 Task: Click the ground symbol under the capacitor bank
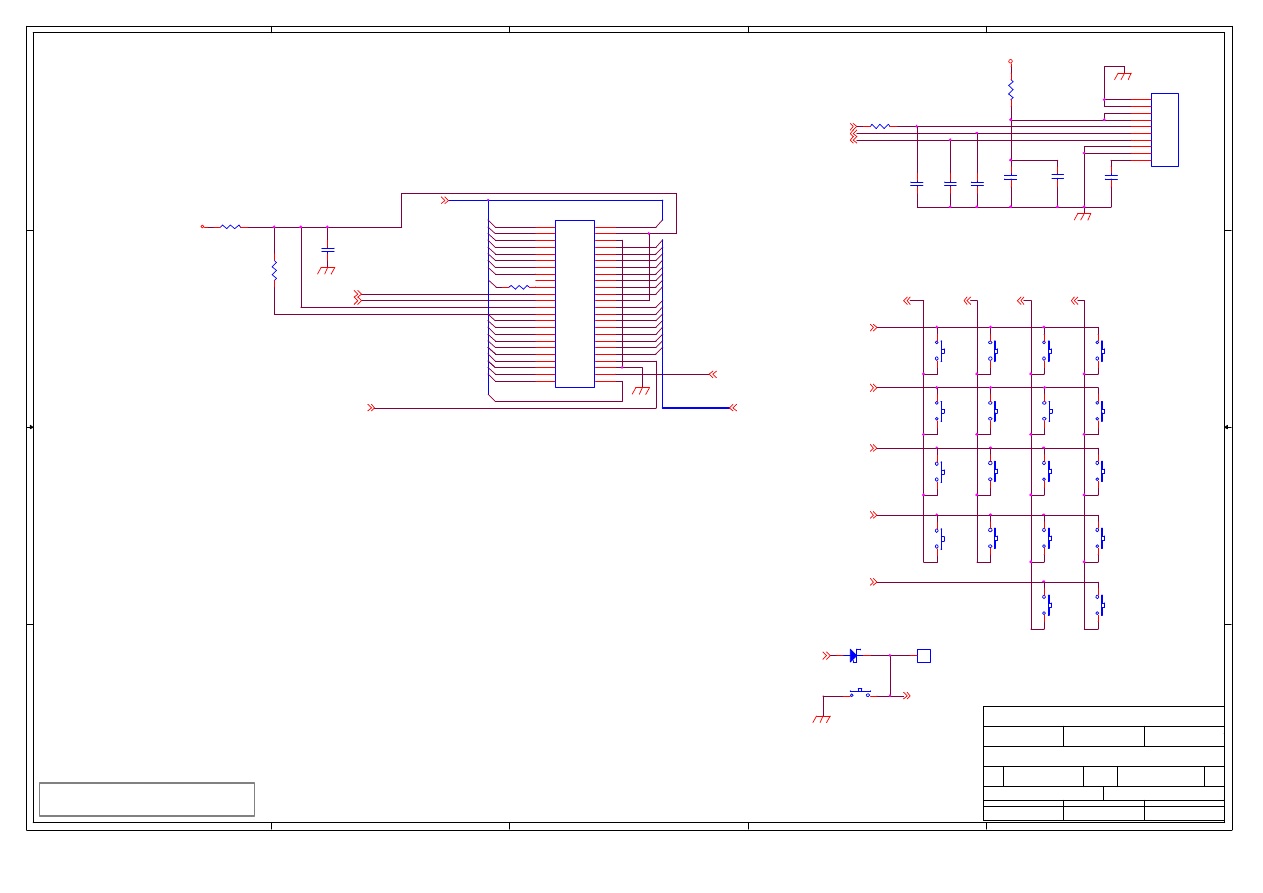coord(1082,215)
